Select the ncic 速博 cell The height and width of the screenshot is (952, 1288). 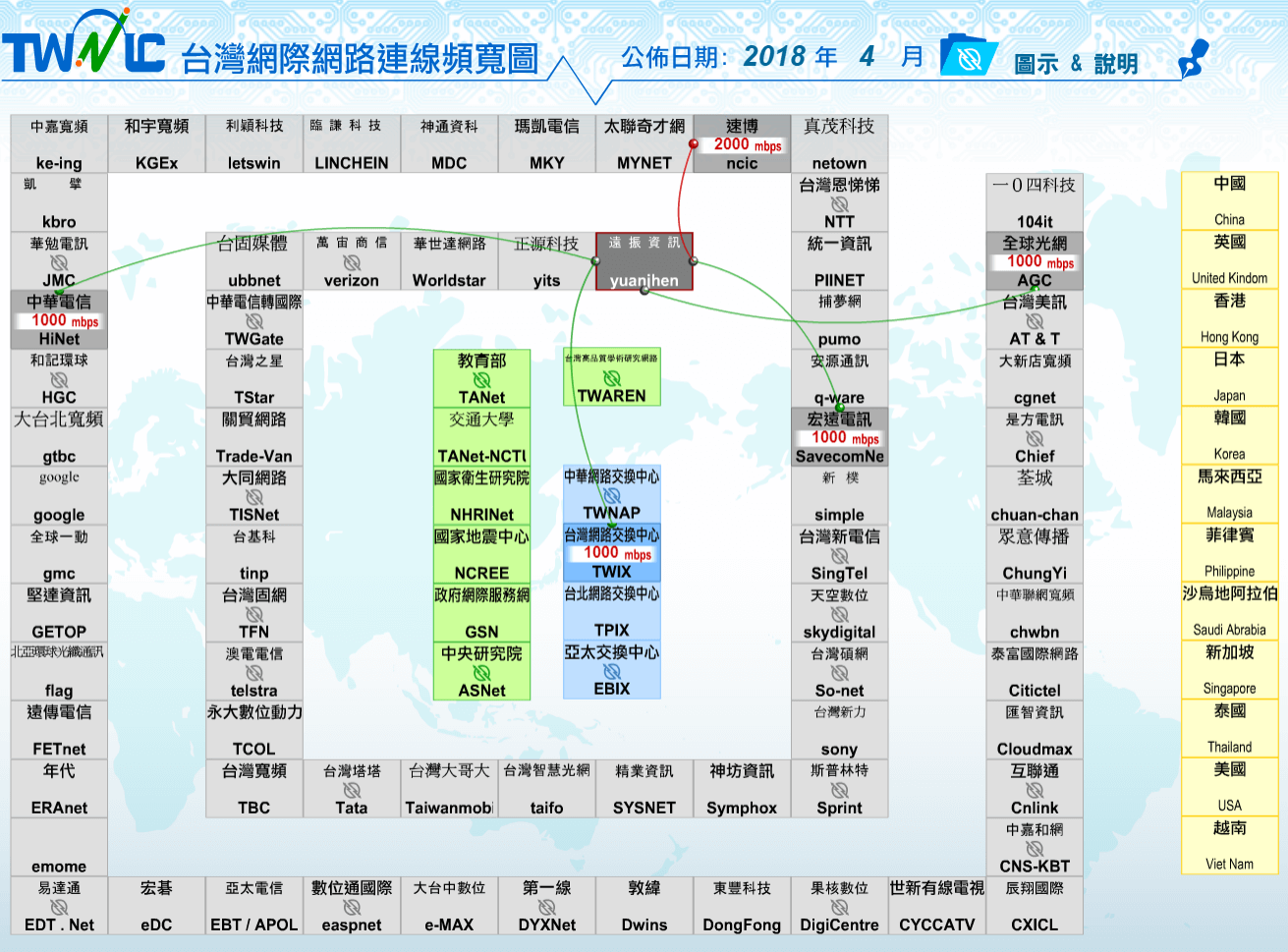pos(742,144)
